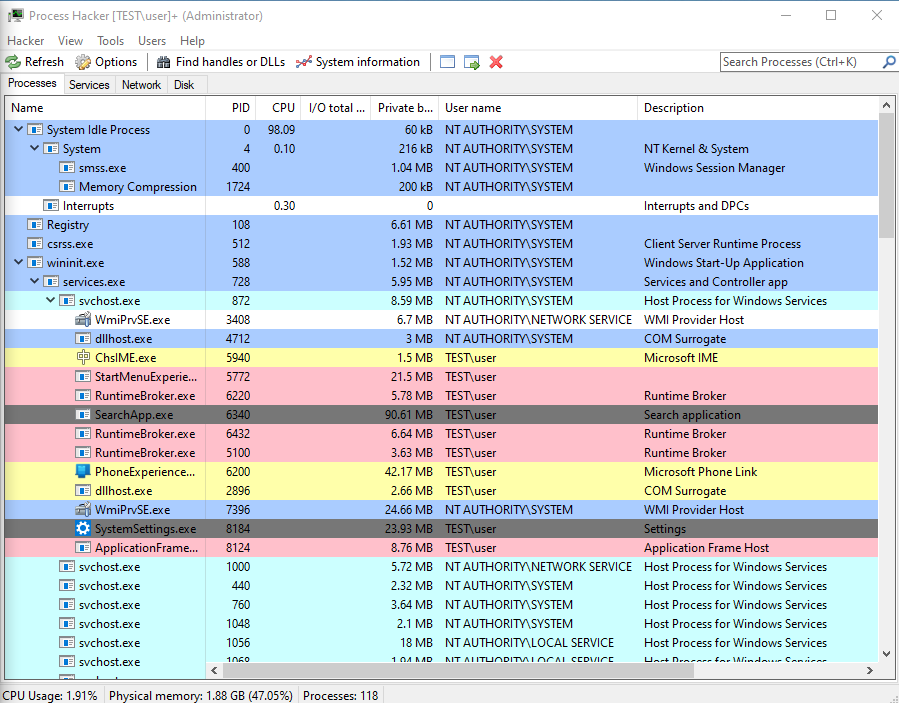The image size is (899, 703).
Task: Click the smss.exe process icon
Action: point(67,167)
